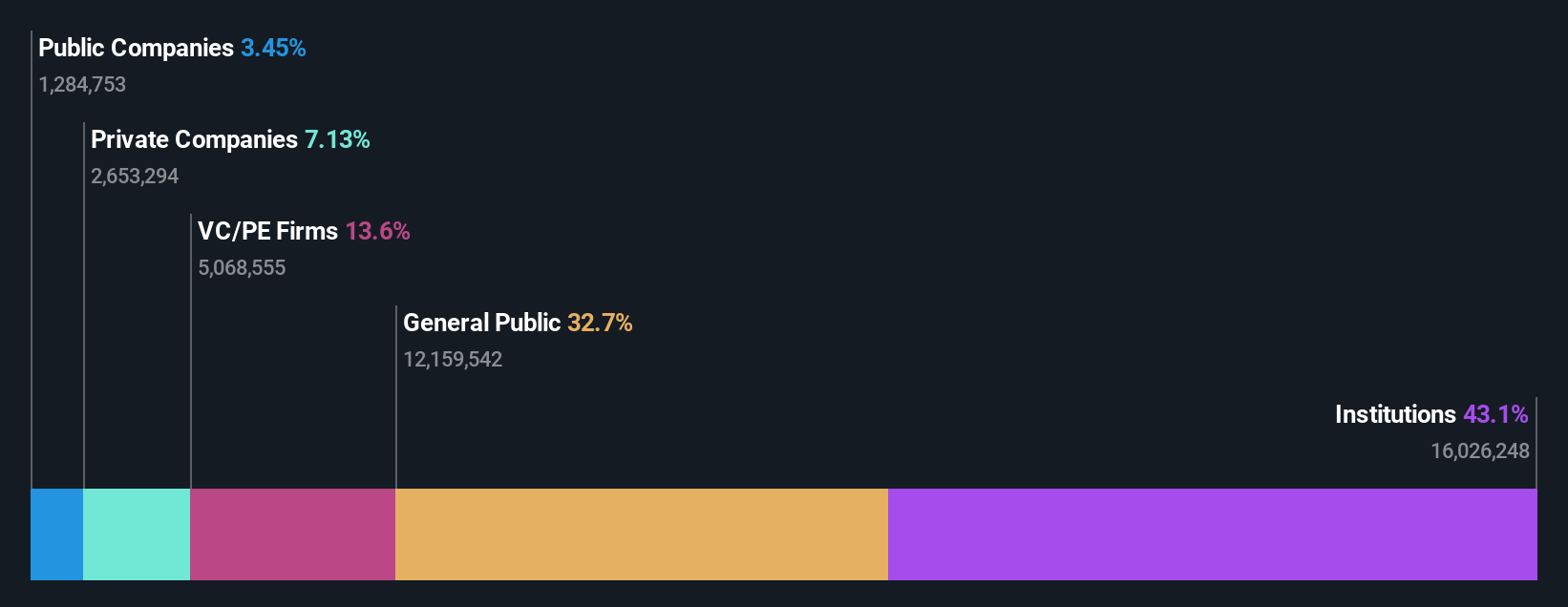Select the General Public label

click(x=481, y=323)
